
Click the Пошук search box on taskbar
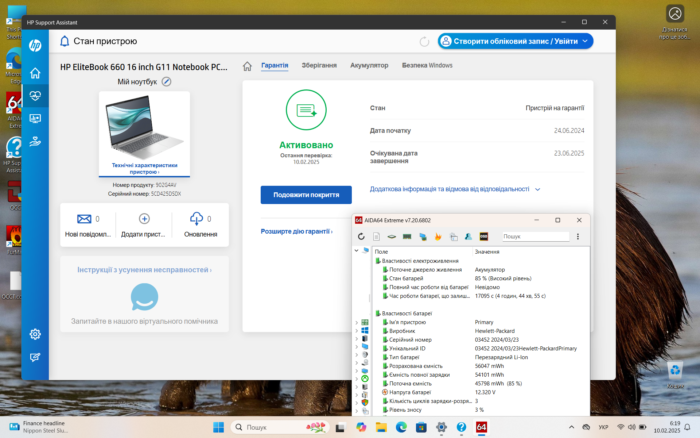[x=280, y=427]
